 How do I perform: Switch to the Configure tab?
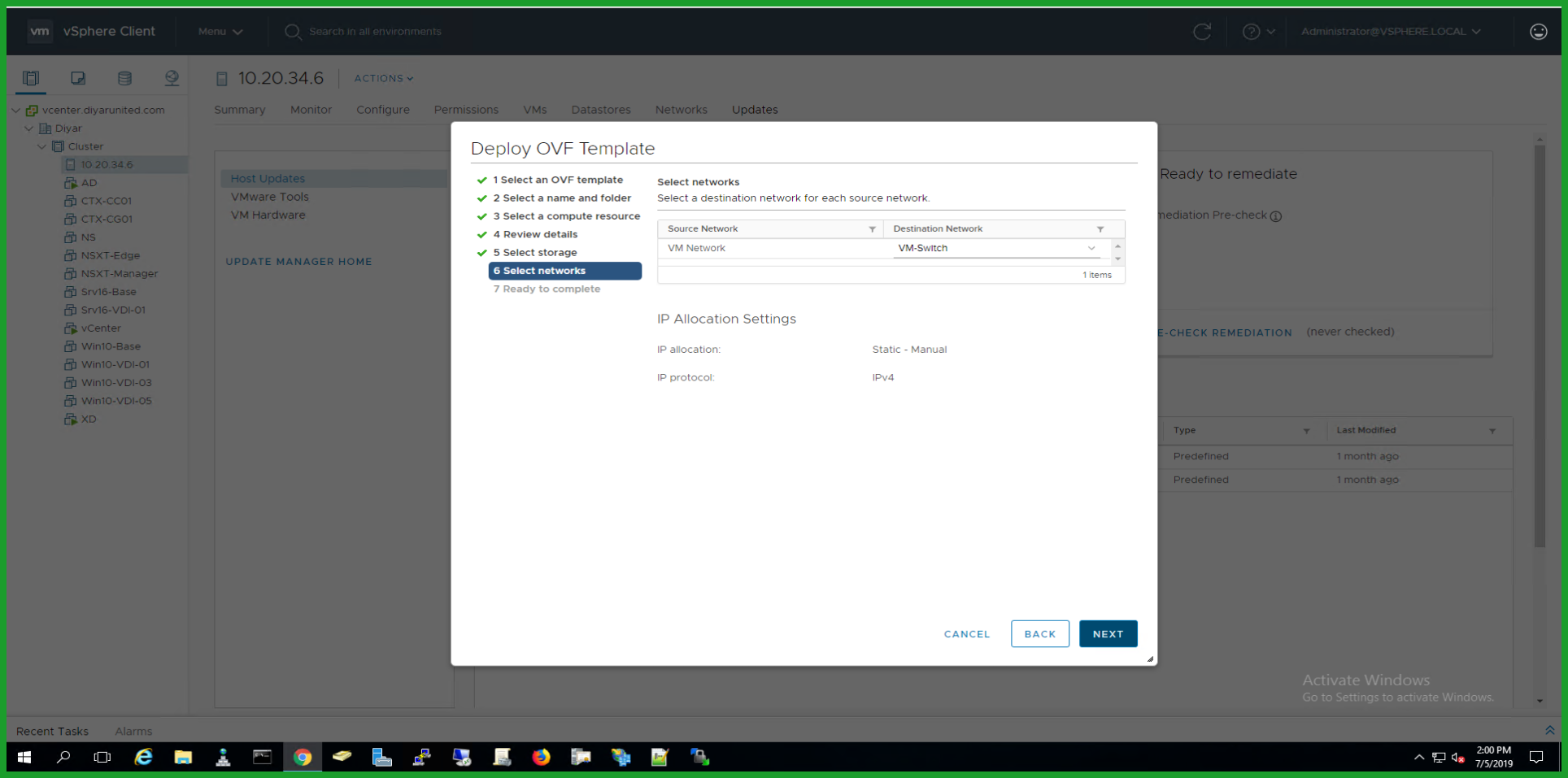[383, 110]
